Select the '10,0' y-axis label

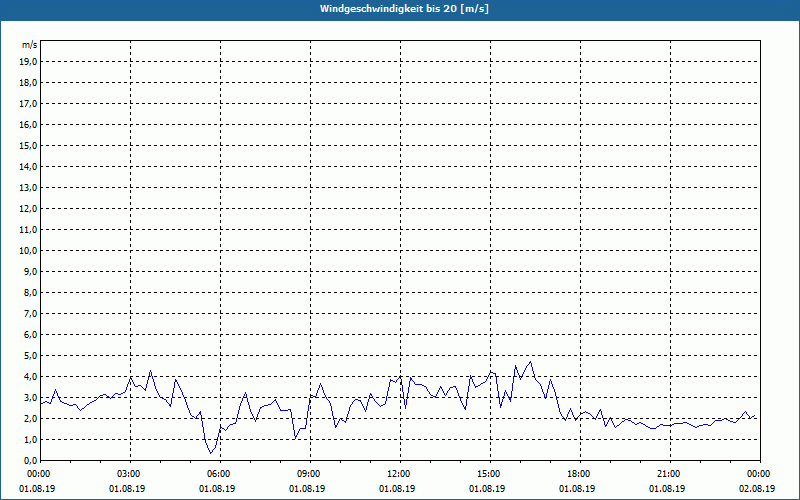pyautogui.click(x=28, y=251)
